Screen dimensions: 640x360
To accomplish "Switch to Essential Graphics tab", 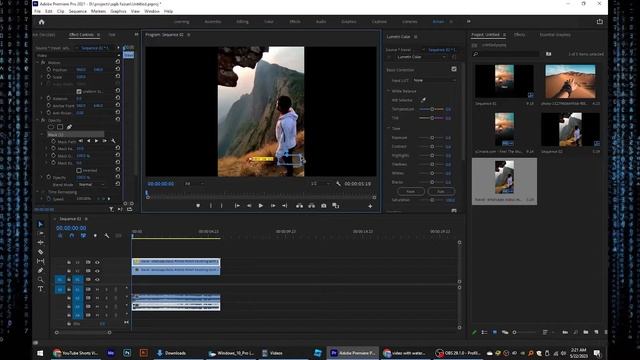I will pyautogui.click(x=555, y=35).
